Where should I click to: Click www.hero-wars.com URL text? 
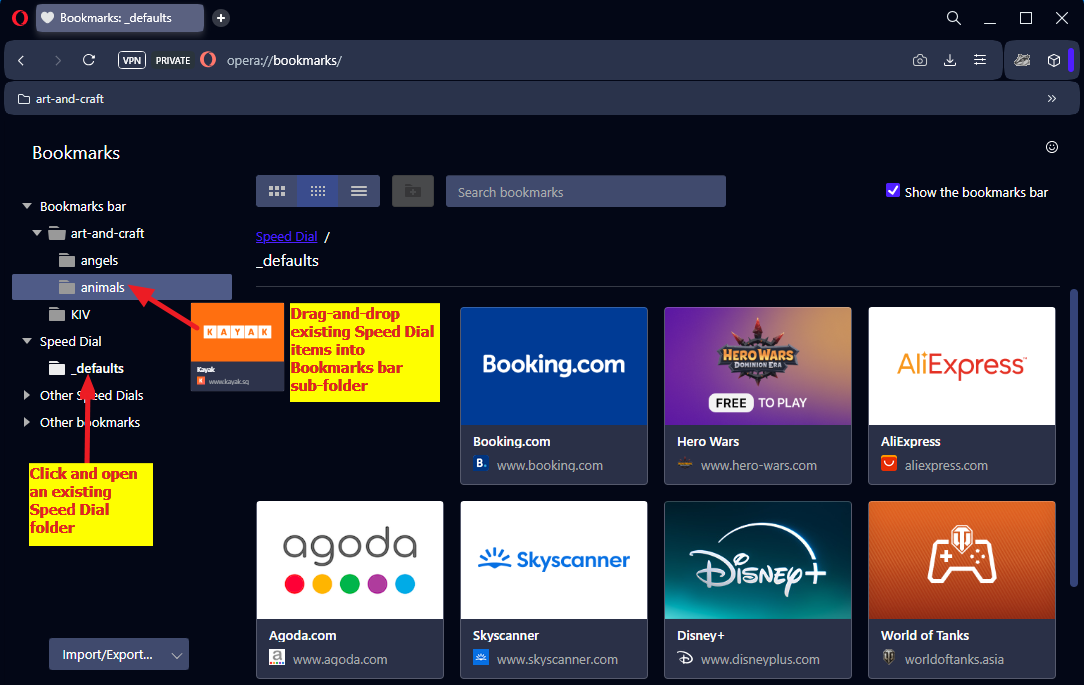click(x=758, y=465)
